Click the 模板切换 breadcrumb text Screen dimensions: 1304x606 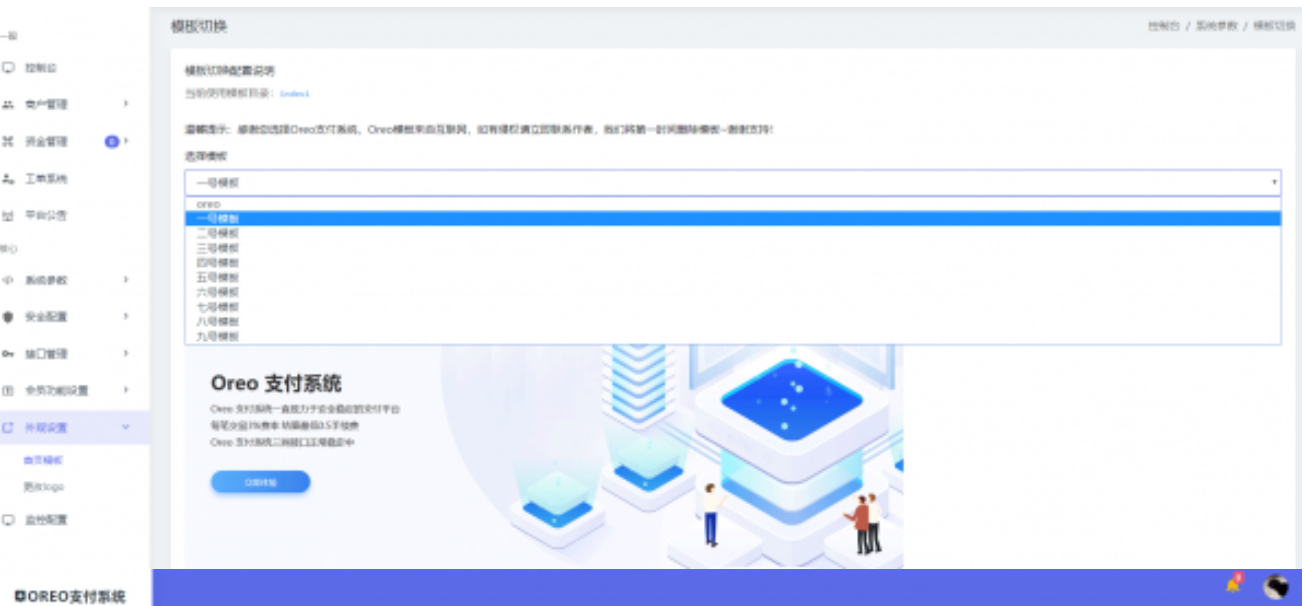[x=1274, y=26]
